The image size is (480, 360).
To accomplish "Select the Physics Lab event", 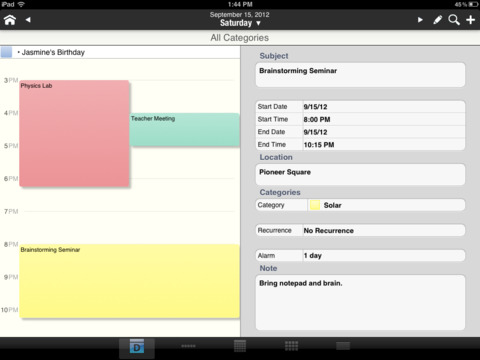I will coord(74,133).
